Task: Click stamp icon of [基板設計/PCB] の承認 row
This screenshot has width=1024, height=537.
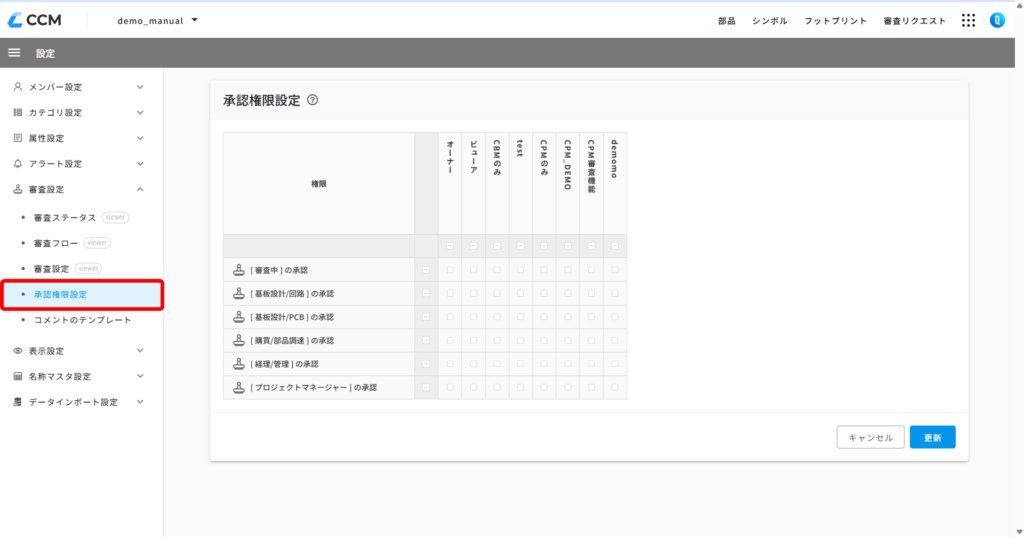Action: (x=239, y=317)
